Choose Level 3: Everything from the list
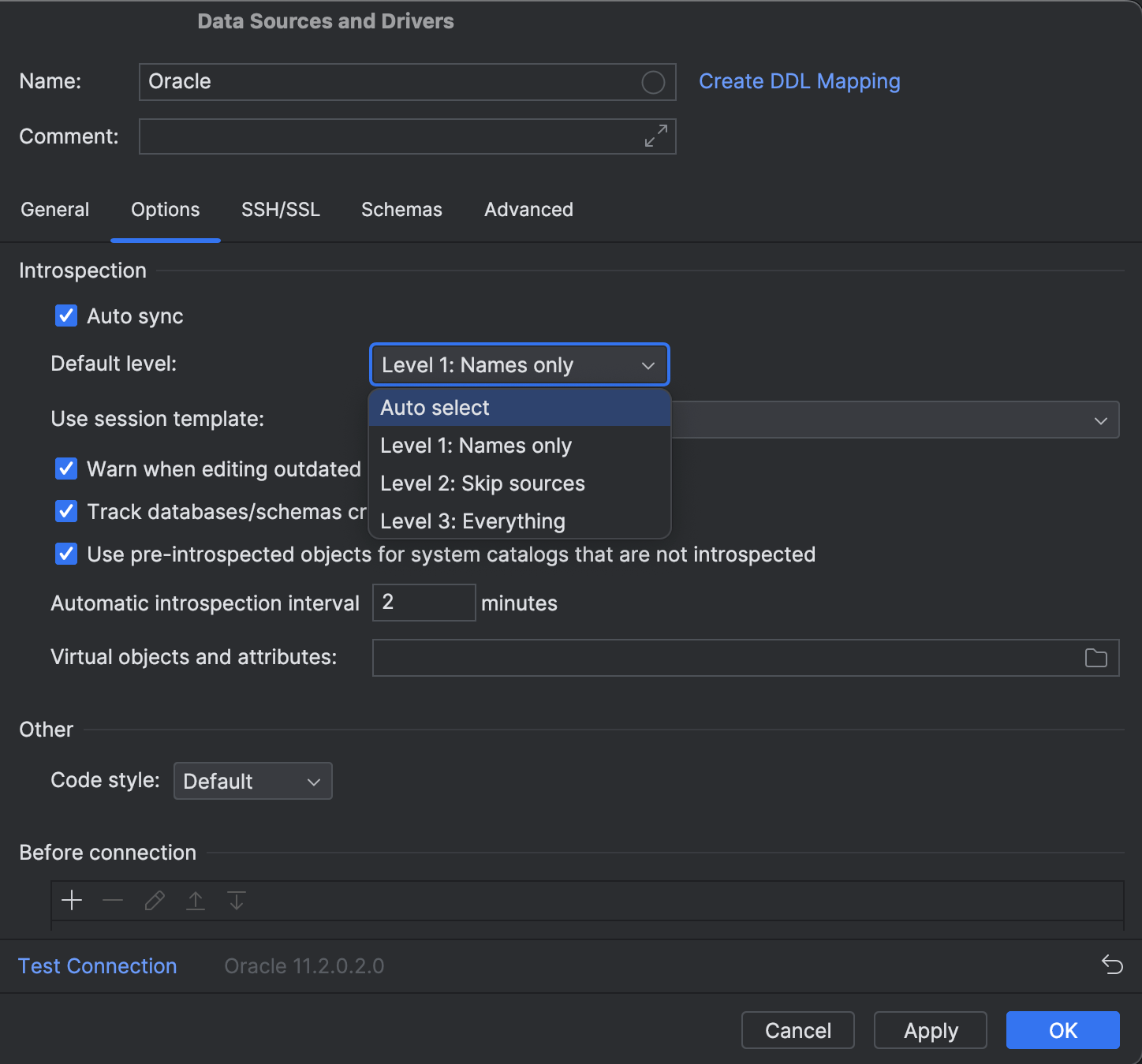1142x1064 pixels. click(472, 521)
